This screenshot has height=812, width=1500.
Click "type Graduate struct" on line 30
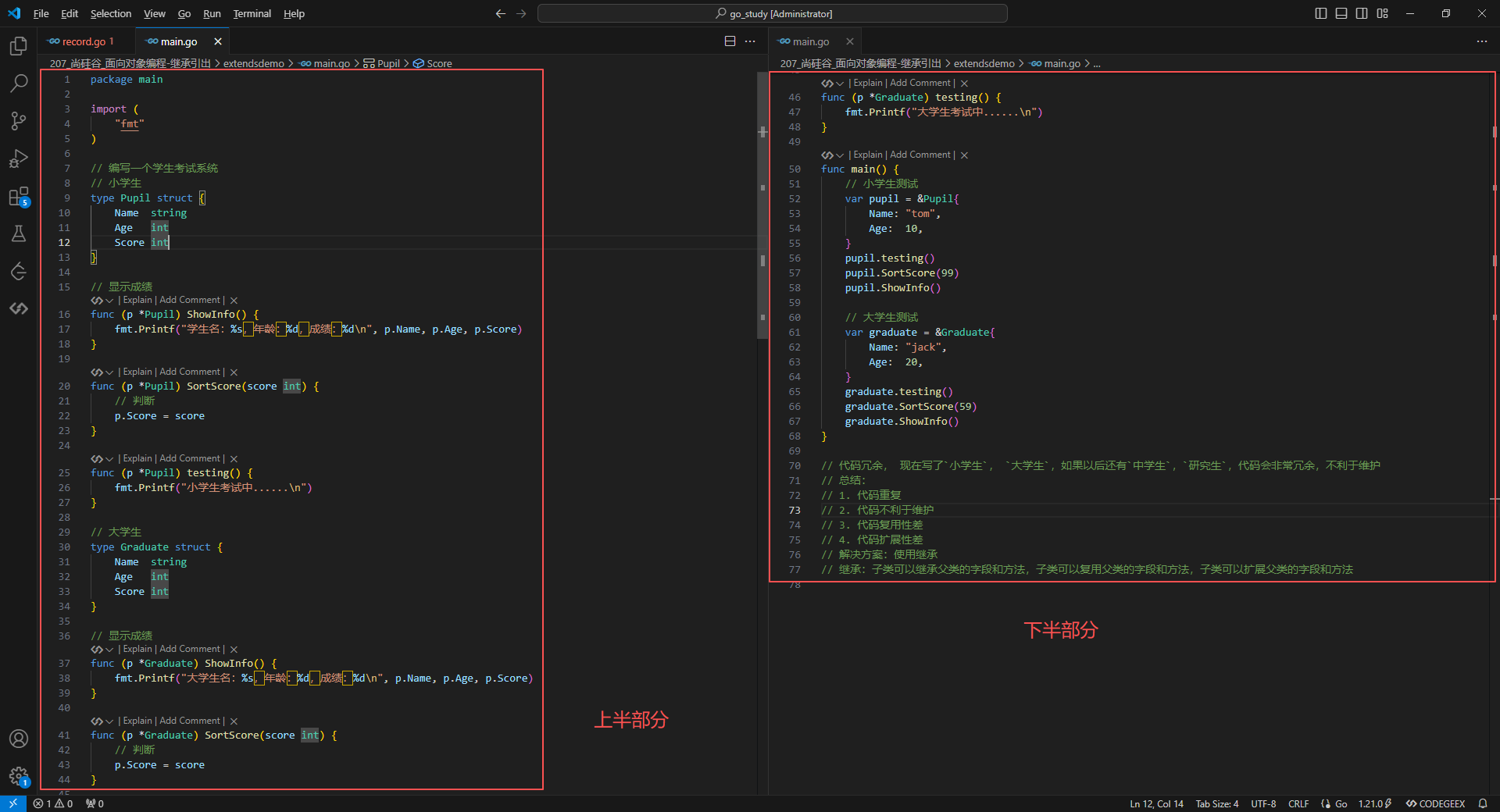coord(151,547)
